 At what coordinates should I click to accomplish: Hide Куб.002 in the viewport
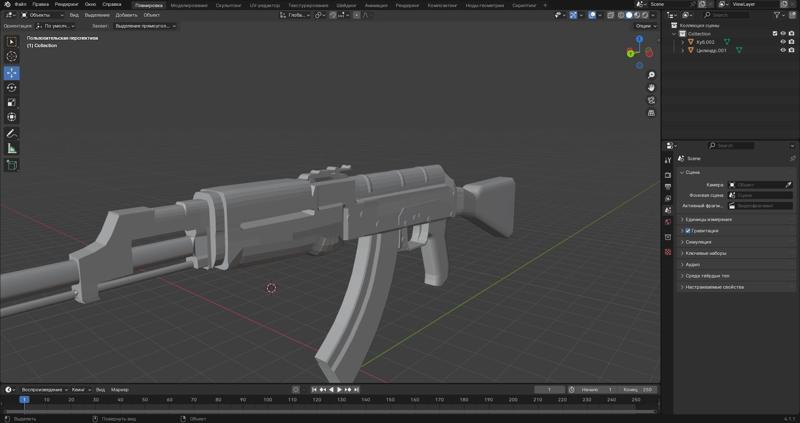click(x=783, y=42)
